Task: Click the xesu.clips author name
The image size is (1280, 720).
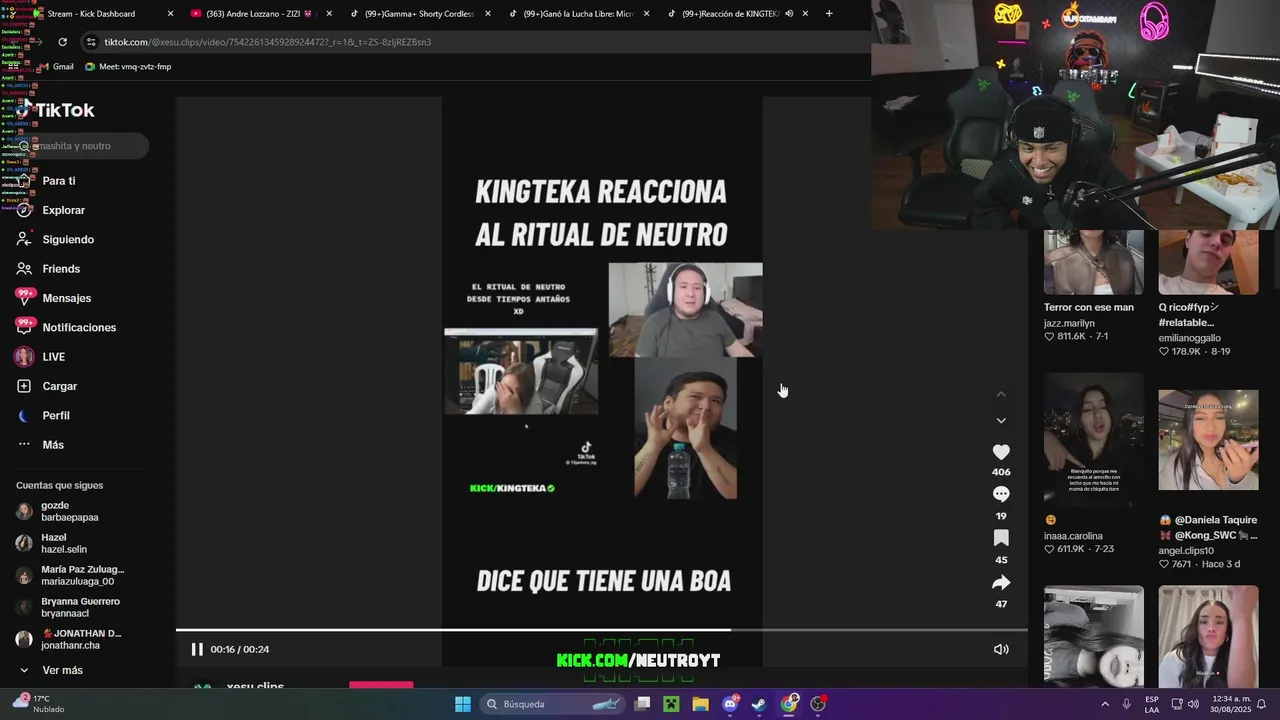Action: coord(255,687)
